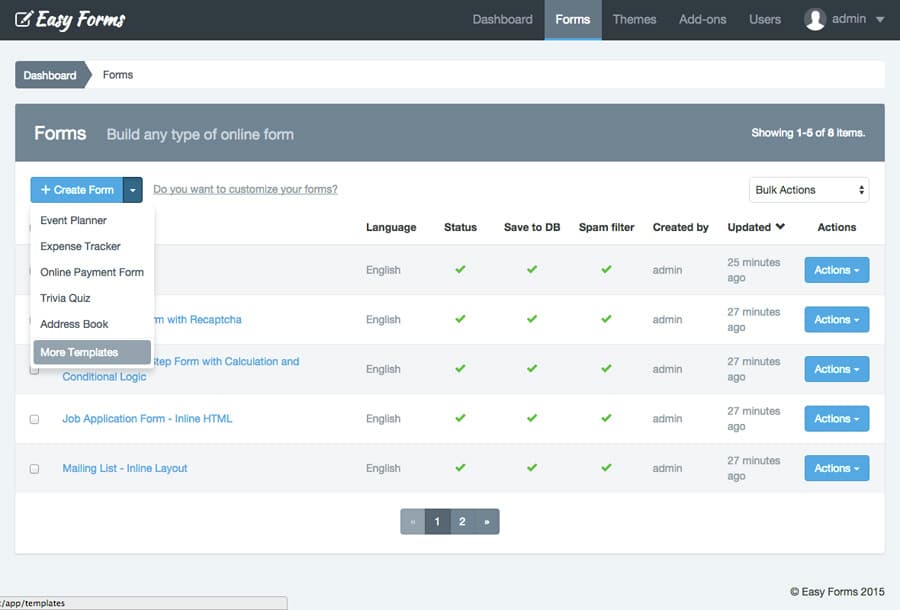Go to next page using » arrow
This screenshot has width=900, height=610.
486,521
